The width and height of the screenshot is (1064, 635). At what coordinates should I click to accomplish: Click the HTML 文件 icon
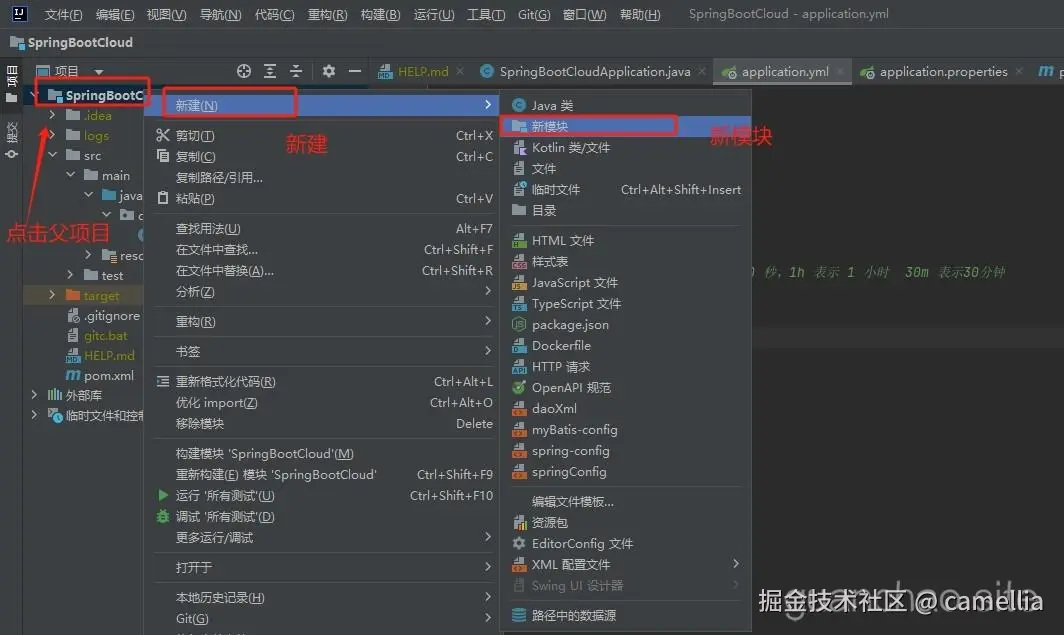(x=519, y=240)
